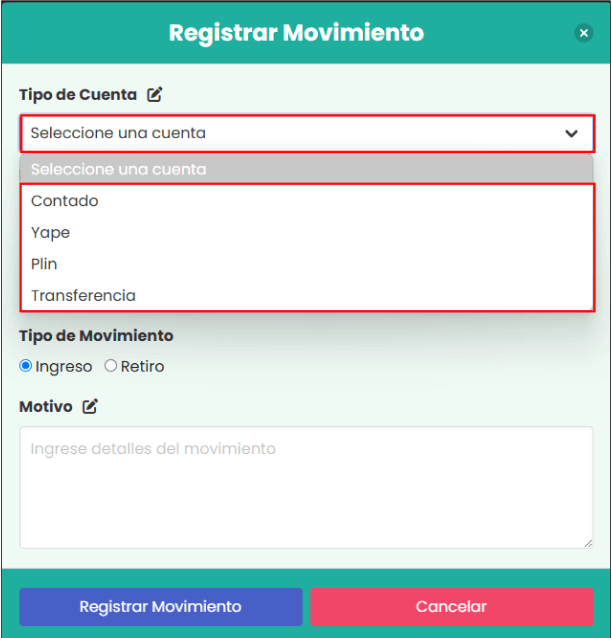Click the Tipo de Movimiento label
The height and width of the screenshot is (638, 612).
coord(96,336)
